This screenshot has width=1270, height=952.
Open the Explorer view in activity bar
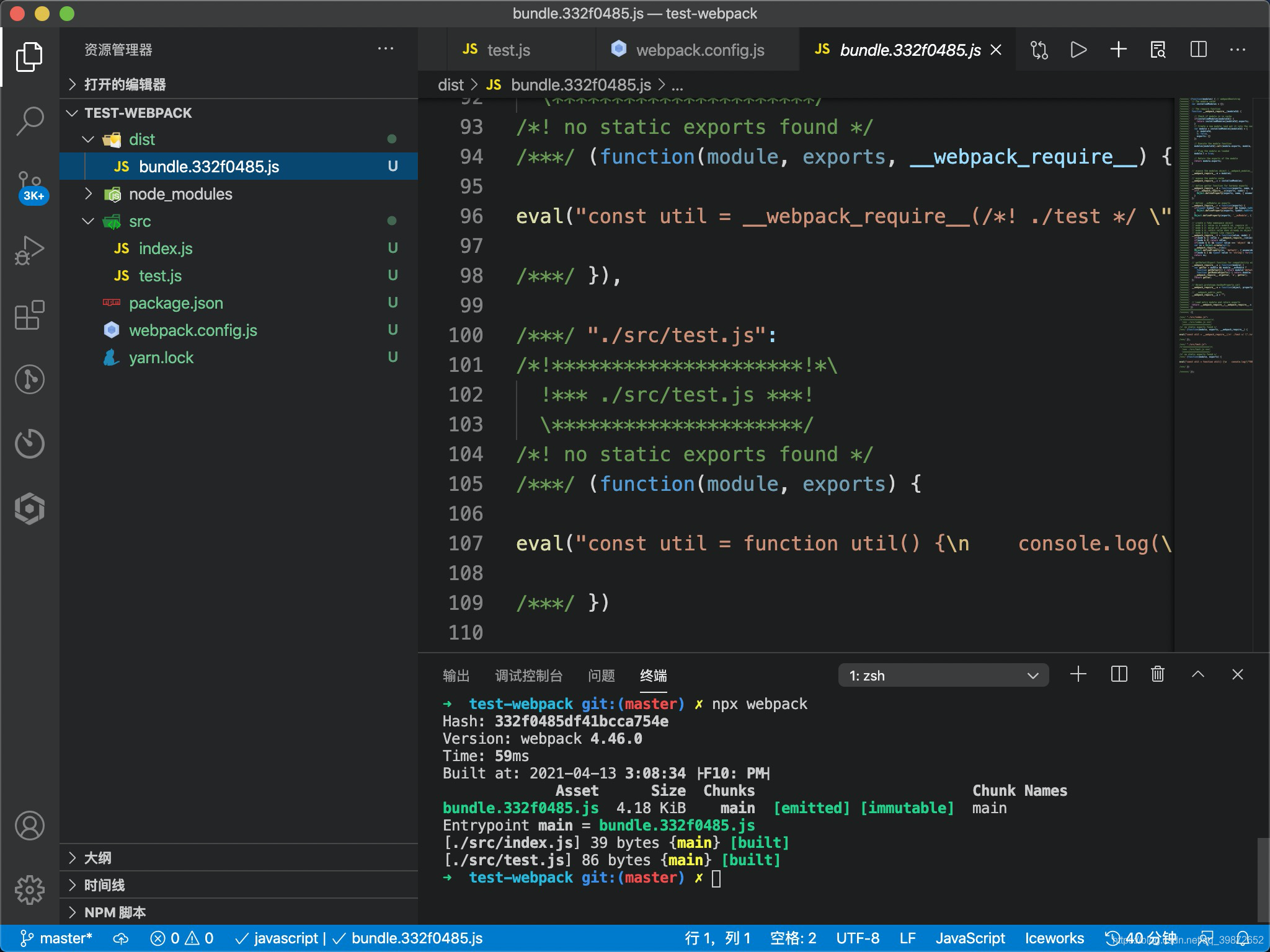click(29, 56)
